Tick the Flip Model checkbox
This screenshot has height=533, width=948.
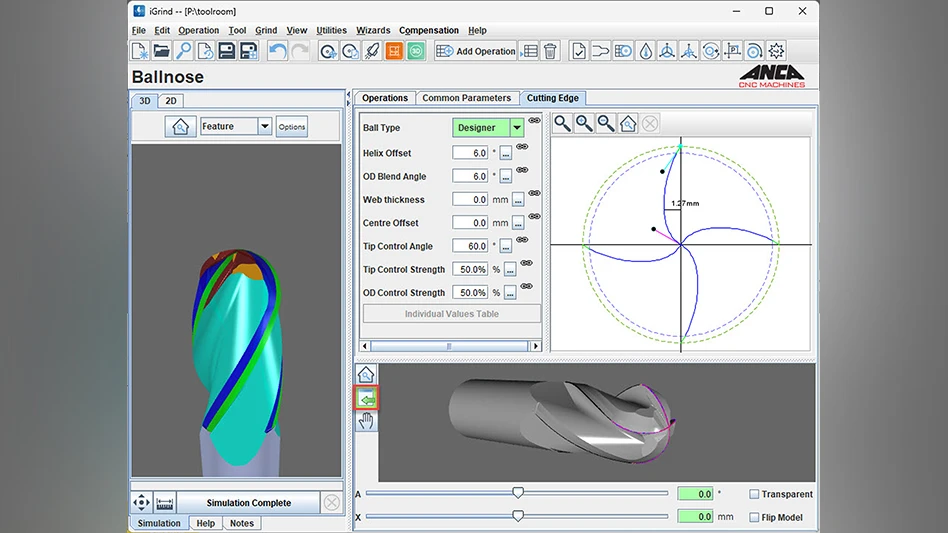click(754, 517)
